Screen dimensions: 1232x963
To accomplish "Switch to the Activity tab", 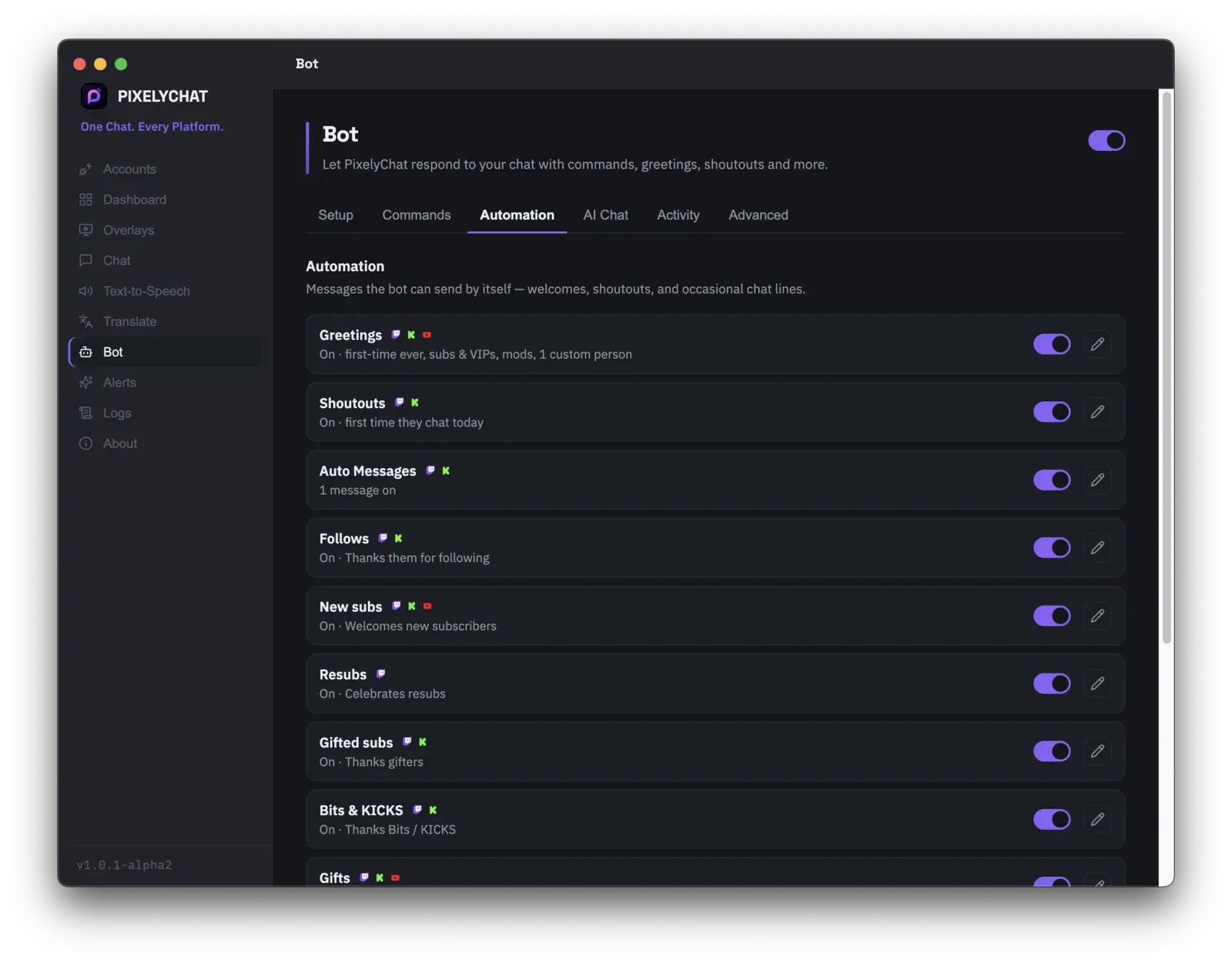I will coord(678,216).
